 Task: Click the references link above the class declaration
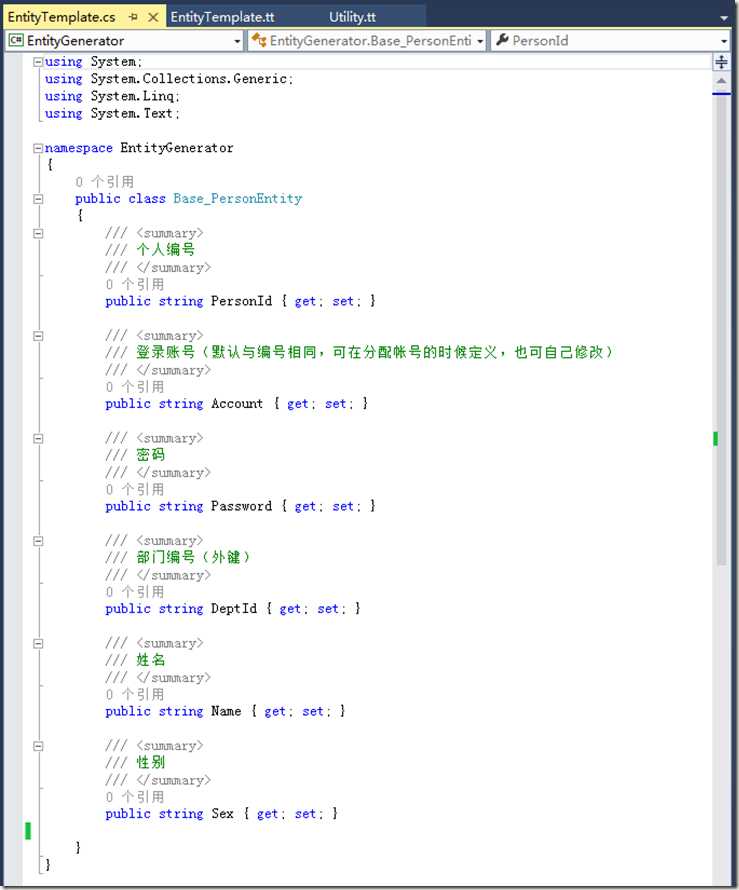(x=105, y=182)
